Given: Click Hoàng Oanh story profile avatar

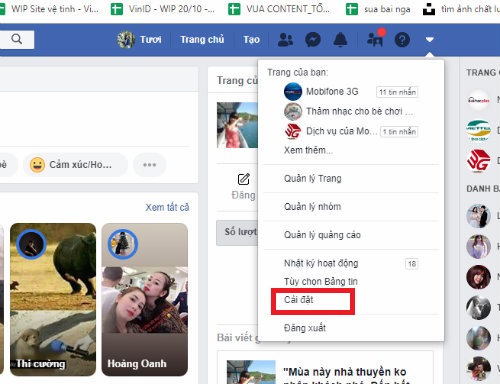Looking at the screenshot, I should [123, 244].
